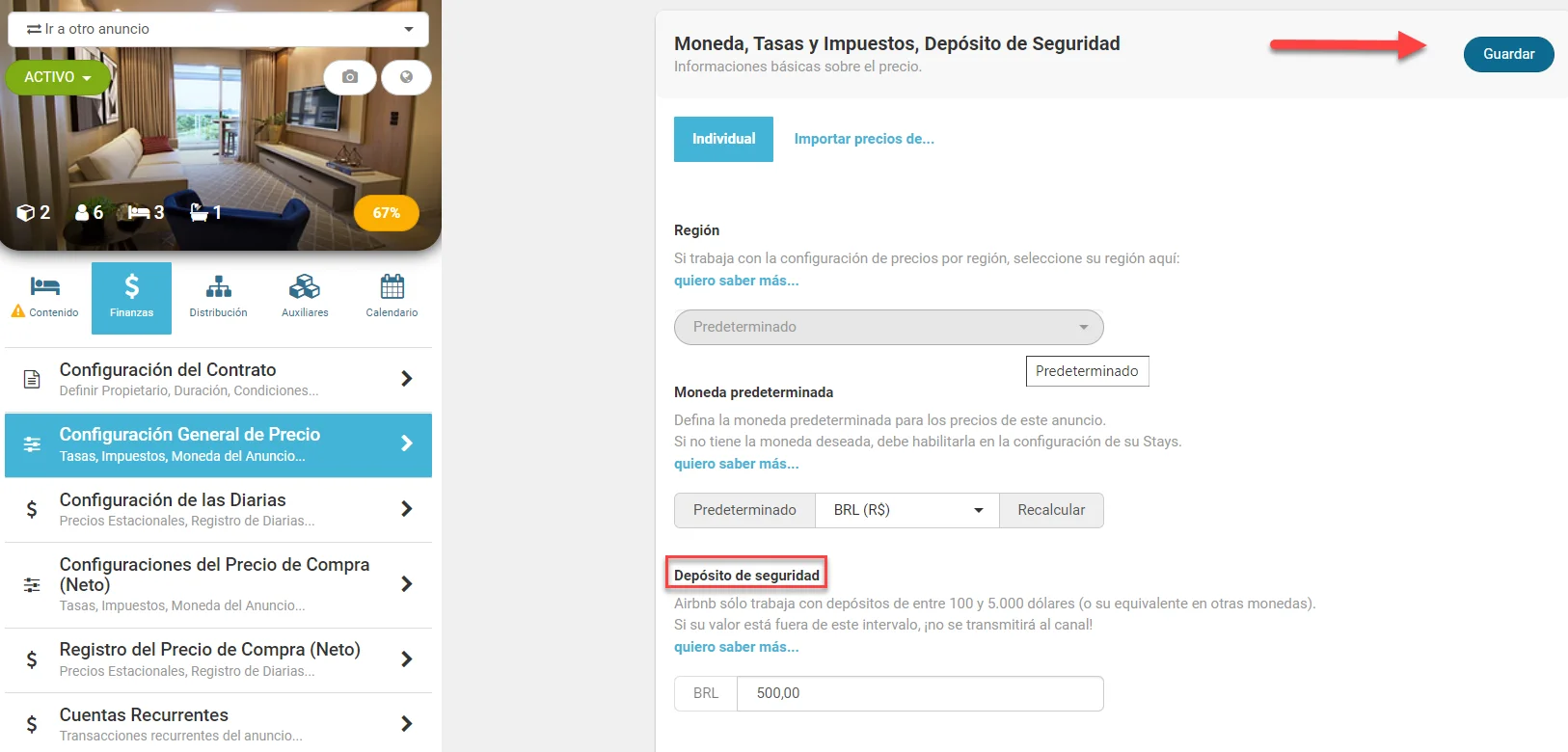Screen dimensions: 1568x752
Task: Select the Finanzas dollar icon tab
Action: pyautogui.click(x=131, y=298)
